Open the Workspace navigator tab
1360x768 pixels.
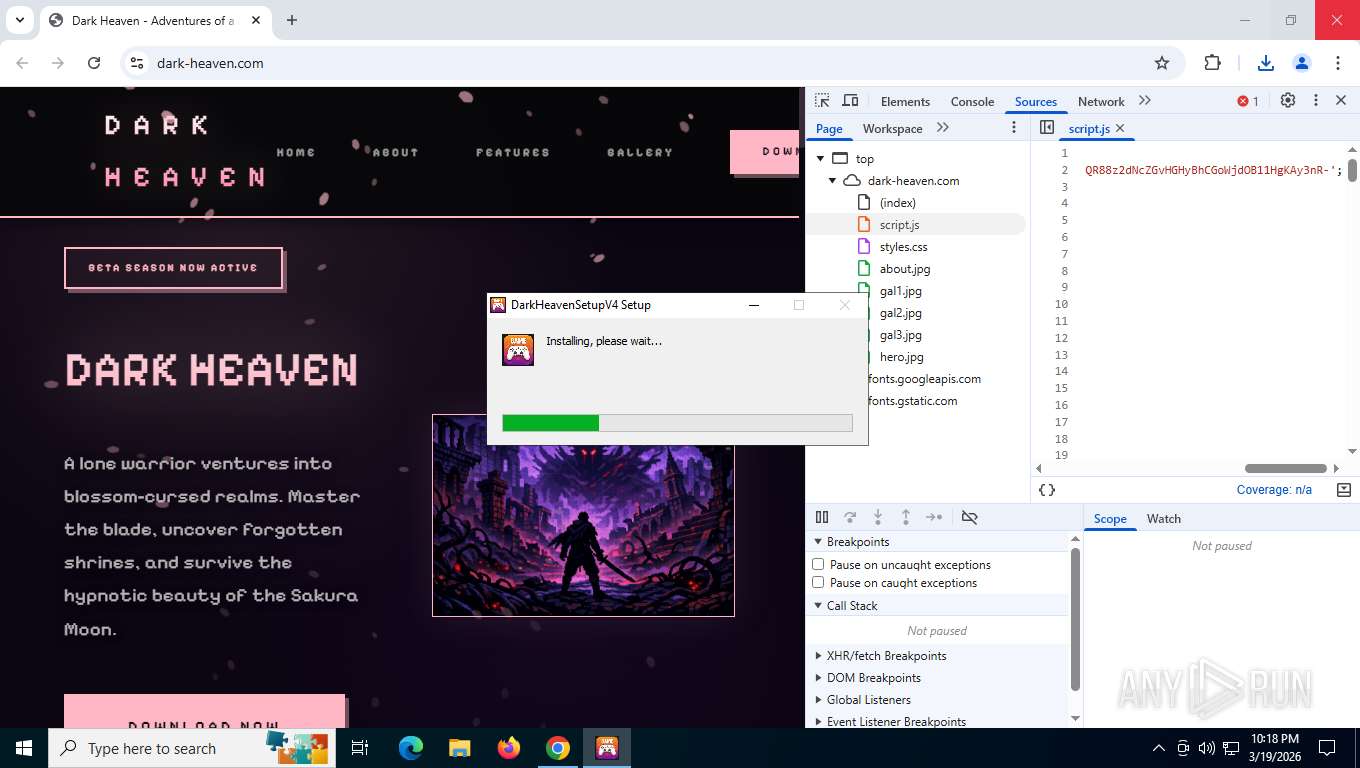tap(892, 128)
